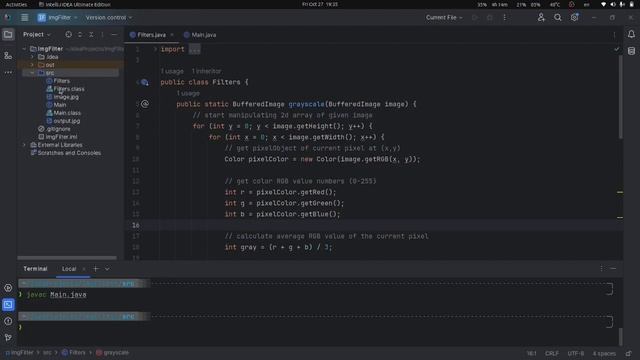Open Terminal panel options menu

point(601,268)
